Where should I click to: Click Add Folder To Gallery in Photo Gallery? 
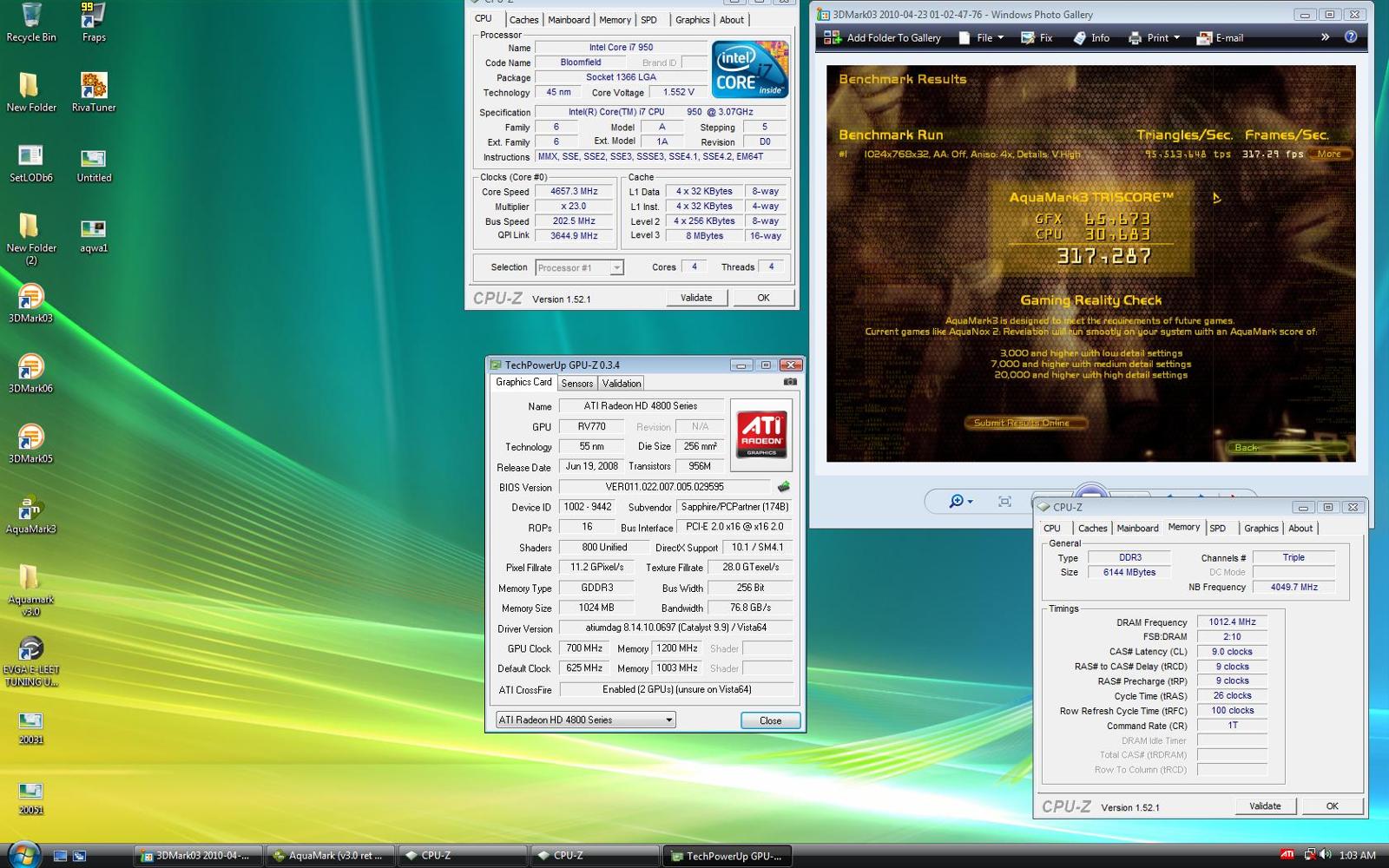point(882,37)
